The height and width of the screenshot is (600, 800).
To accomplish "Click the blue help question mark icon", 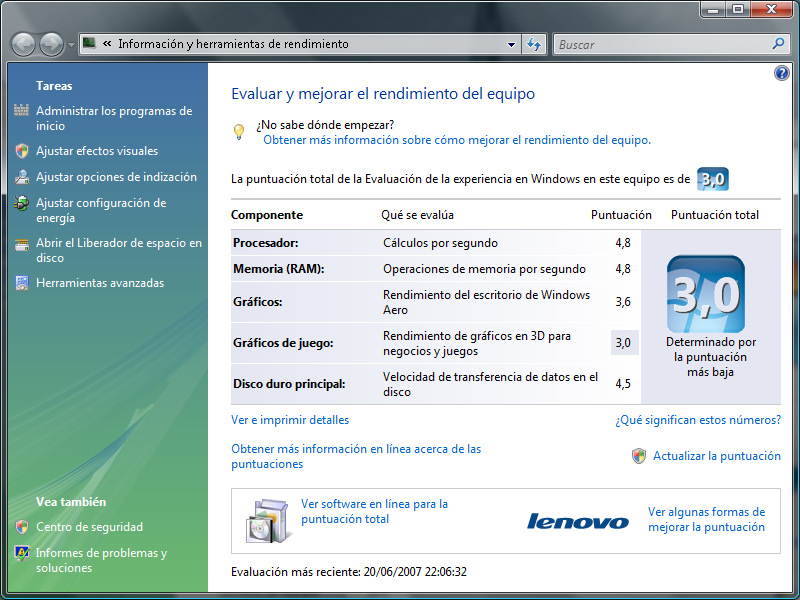I will coord(782,73).
